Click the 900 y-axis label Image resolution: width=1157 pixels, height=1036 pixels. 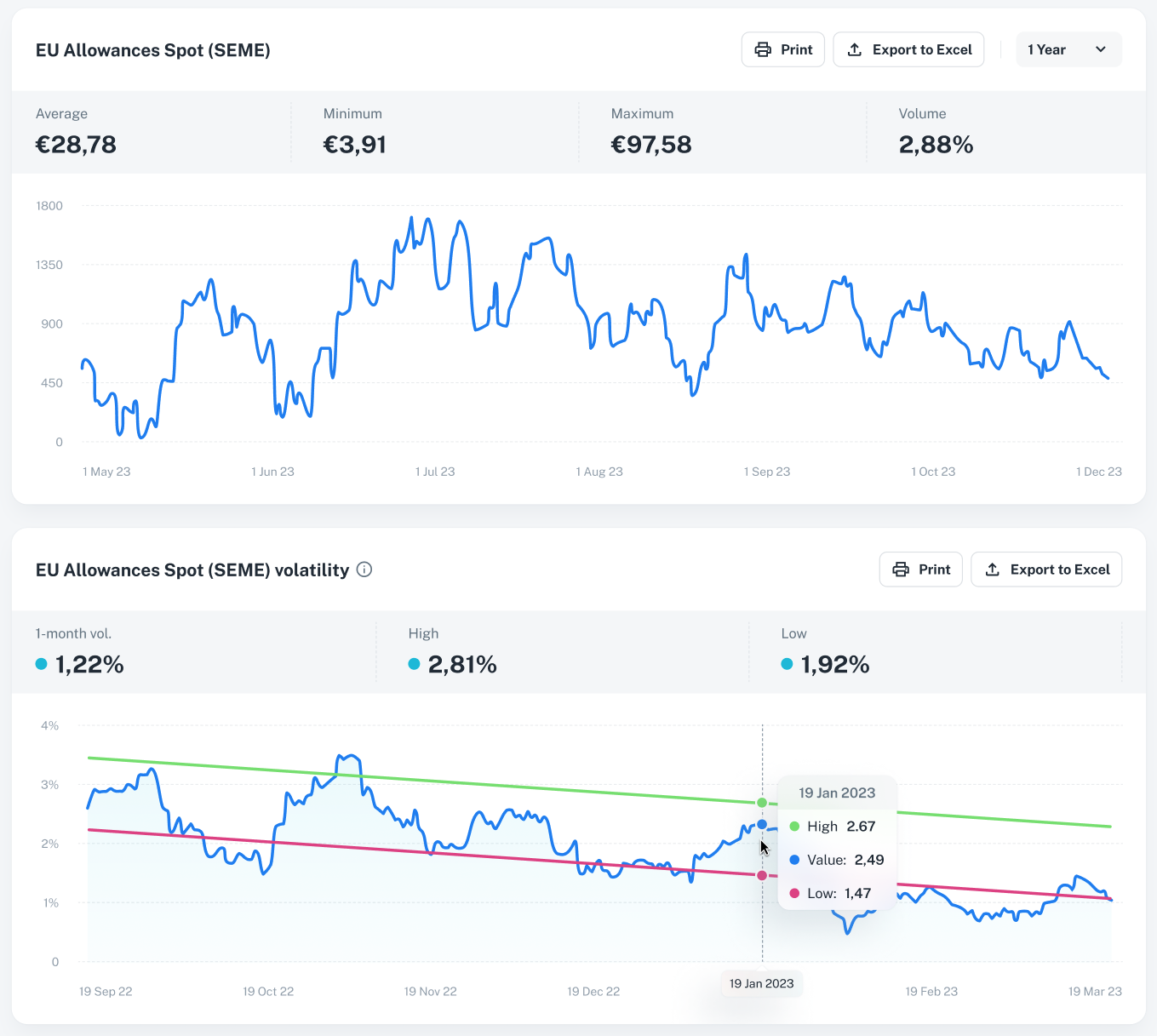click(x=52, y=323)
